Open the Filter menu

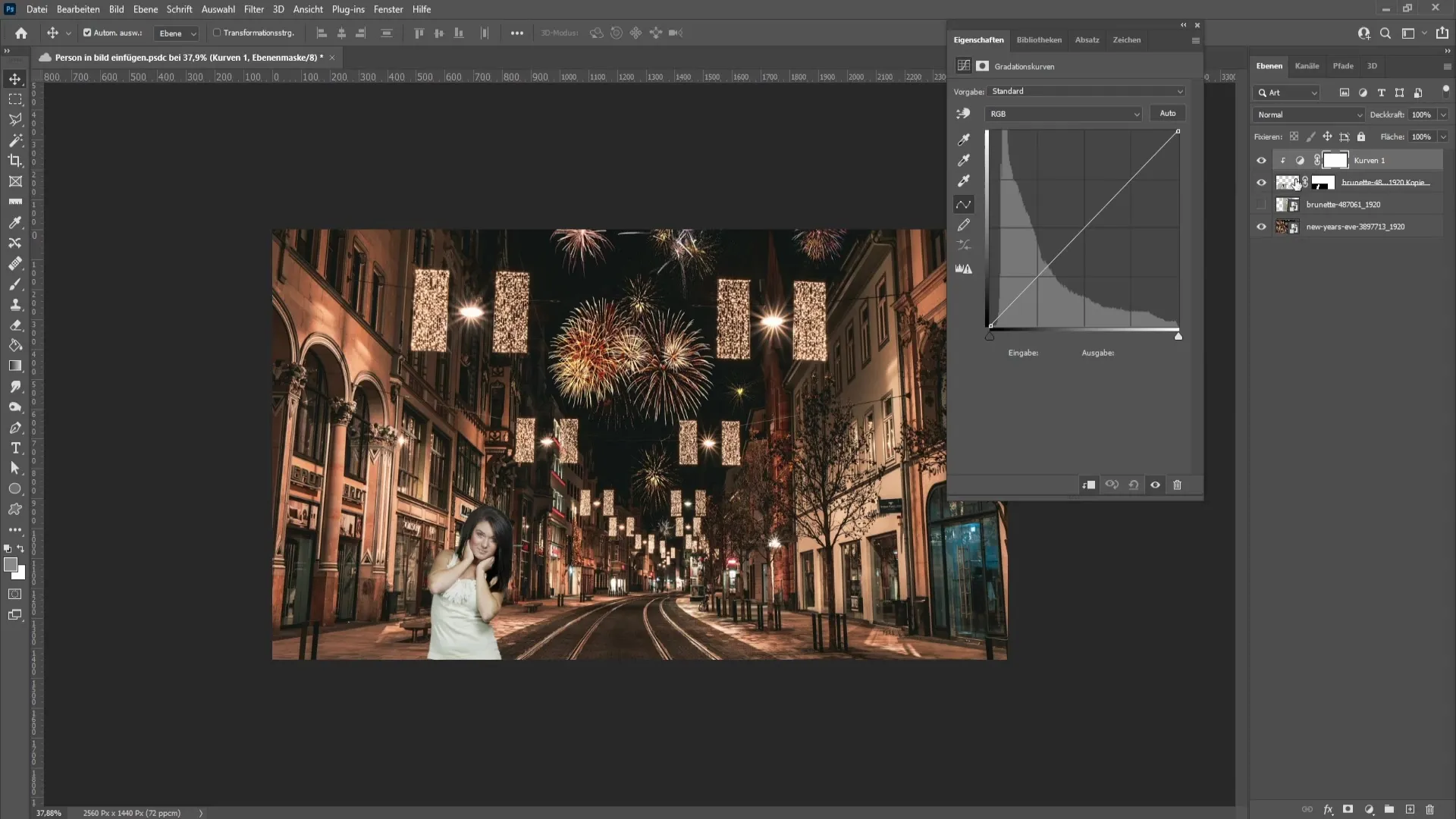pyautogui.click(x=253, y=9)
